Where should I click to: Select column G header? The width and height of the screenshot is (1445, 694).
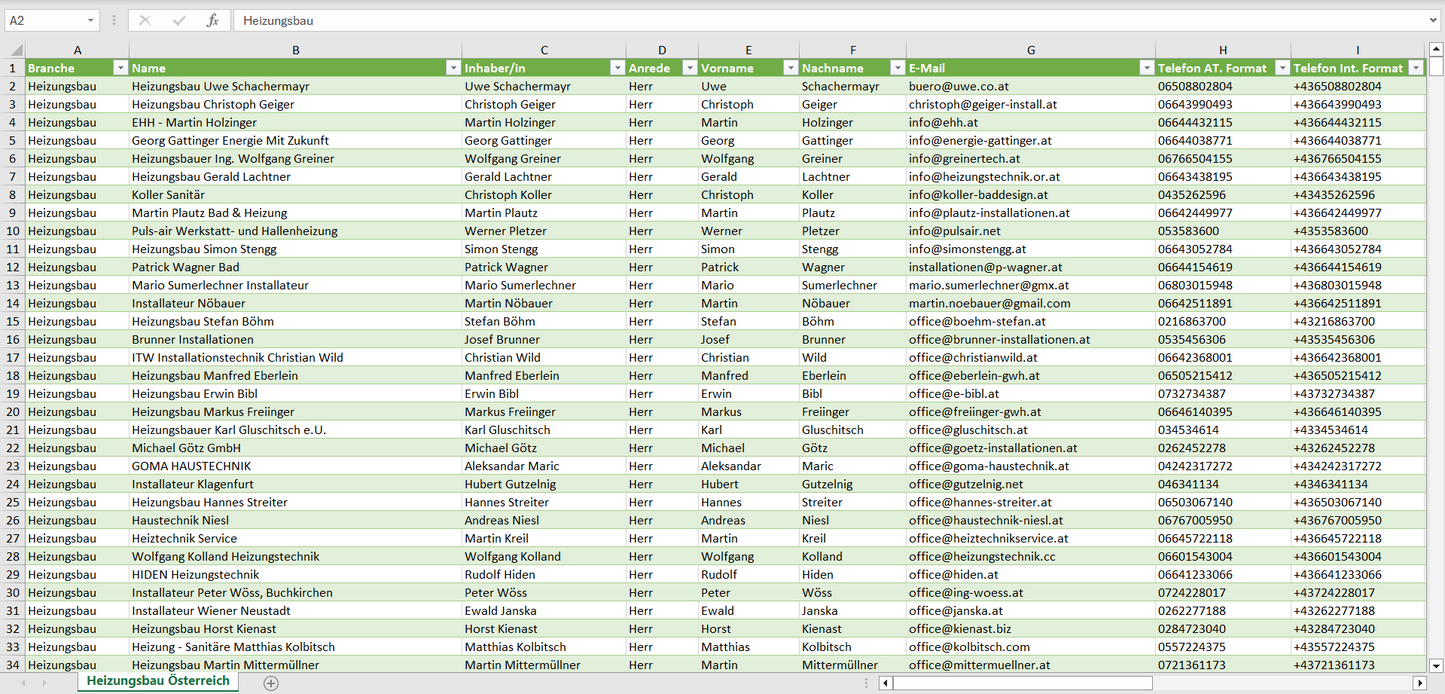coord(1030,50)
